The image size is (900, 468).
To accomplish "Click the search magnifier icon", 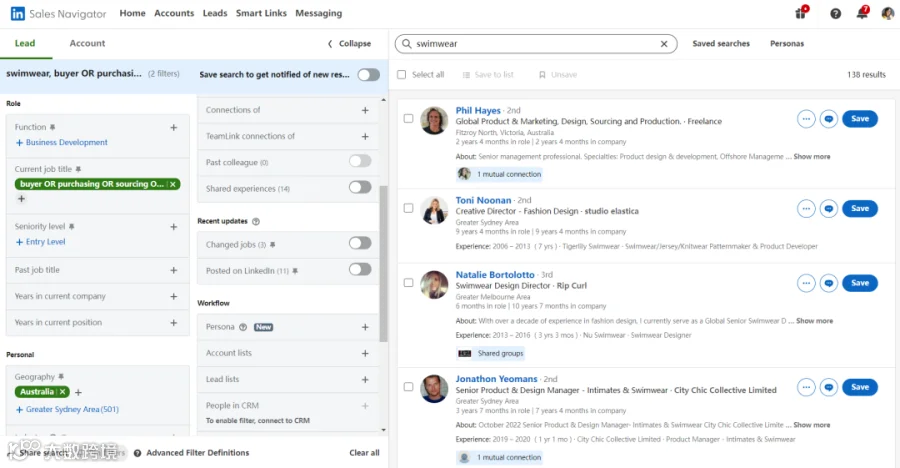I will tap(406, 44).
